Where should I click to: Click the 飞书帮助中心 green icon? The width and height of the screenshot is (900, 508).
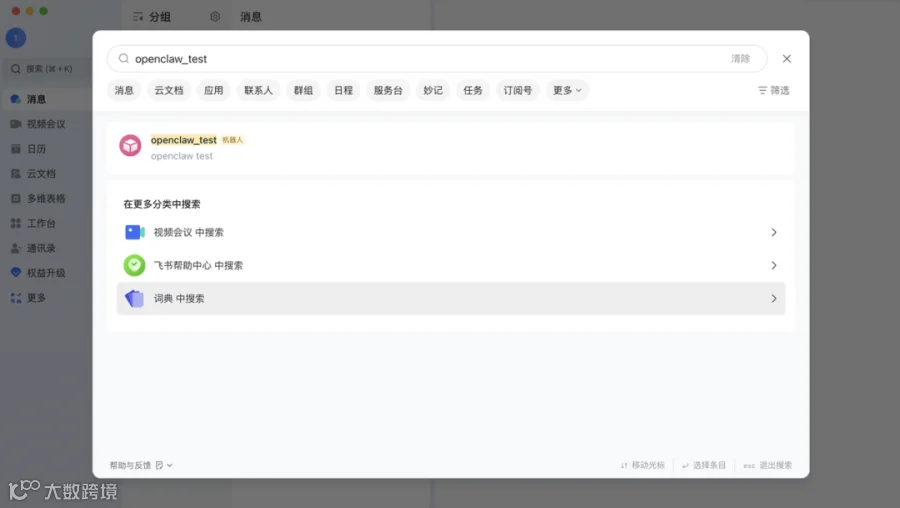tap(134, 265)
